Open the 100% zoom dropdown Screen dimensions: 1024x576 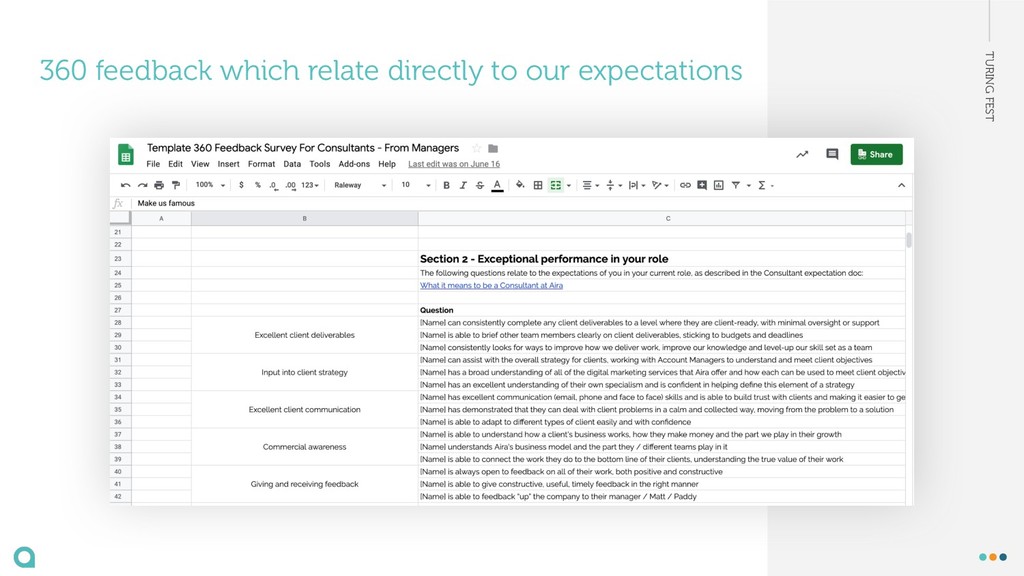210,185
